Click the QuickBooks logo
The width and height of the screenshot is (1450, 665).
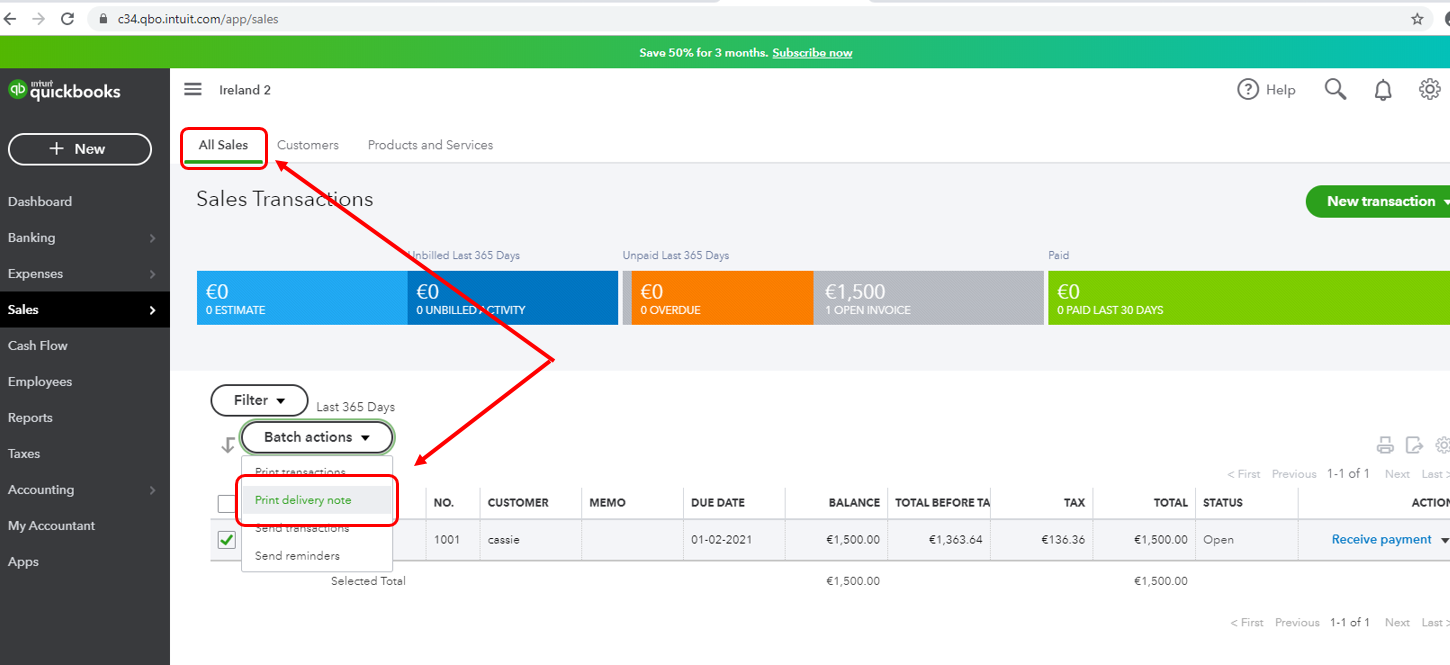point(64,90)
